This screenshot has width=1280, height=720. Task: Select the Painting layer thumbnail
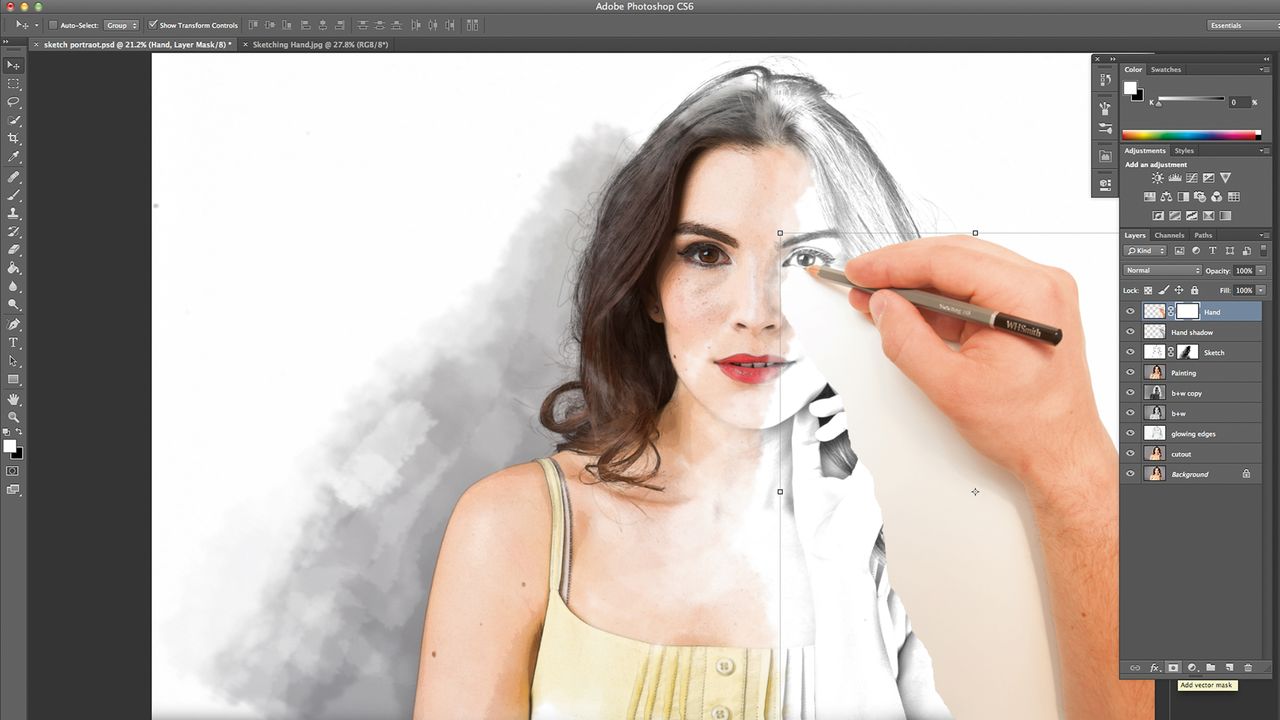(1156, 373)
